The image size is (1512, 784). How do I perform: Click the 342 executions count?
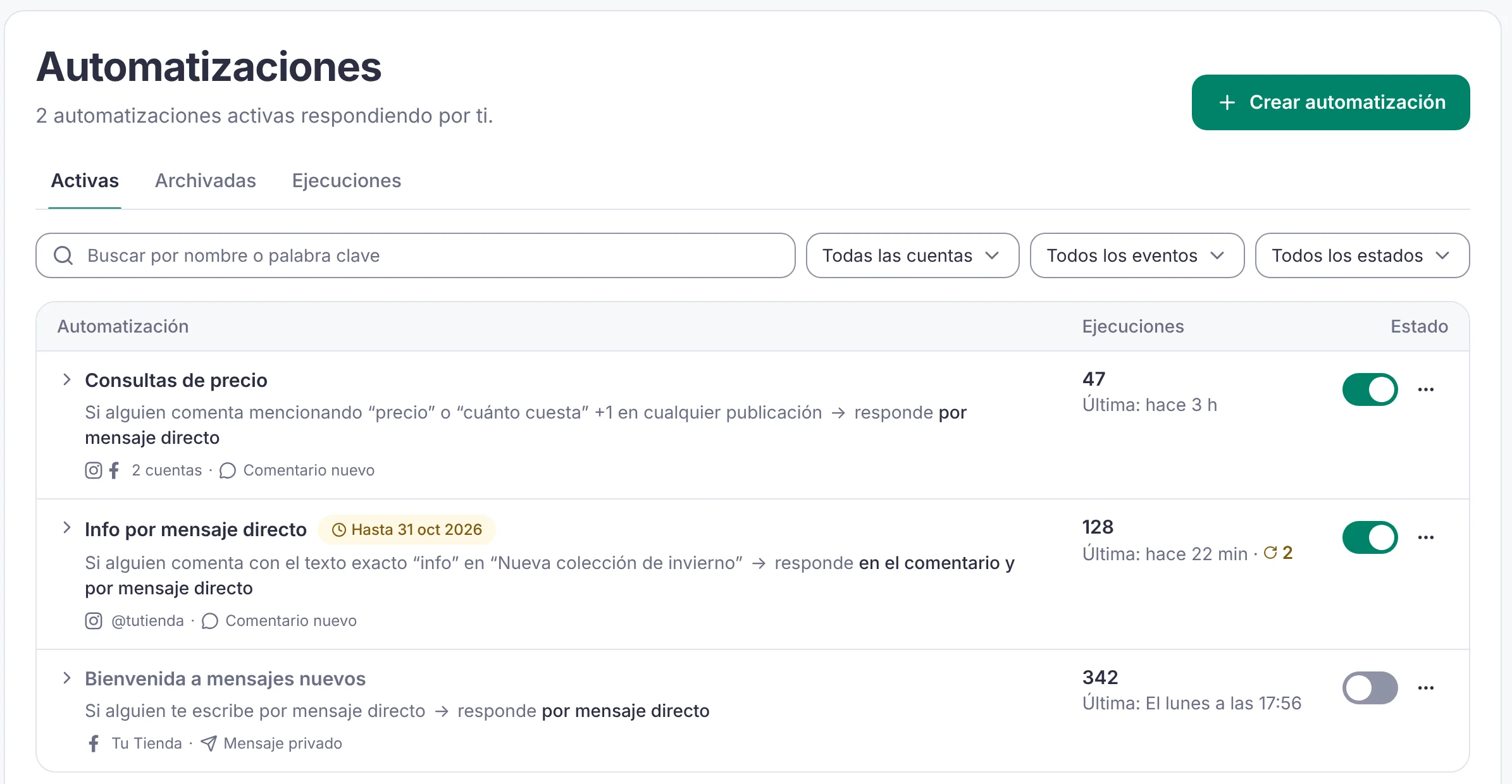(1100, 678)
